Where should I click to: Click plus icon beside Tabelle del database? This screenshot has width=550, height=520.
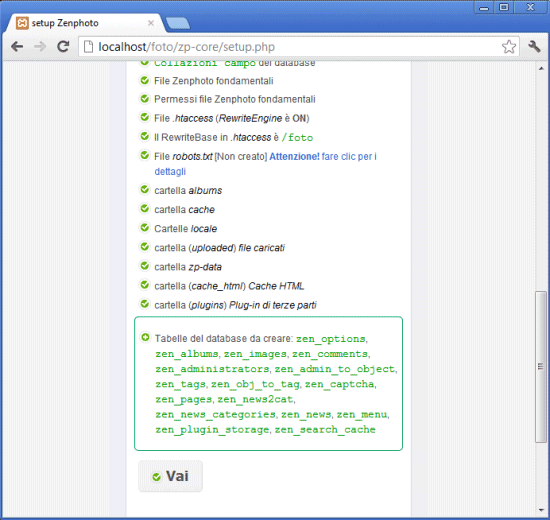click(145, 337)
